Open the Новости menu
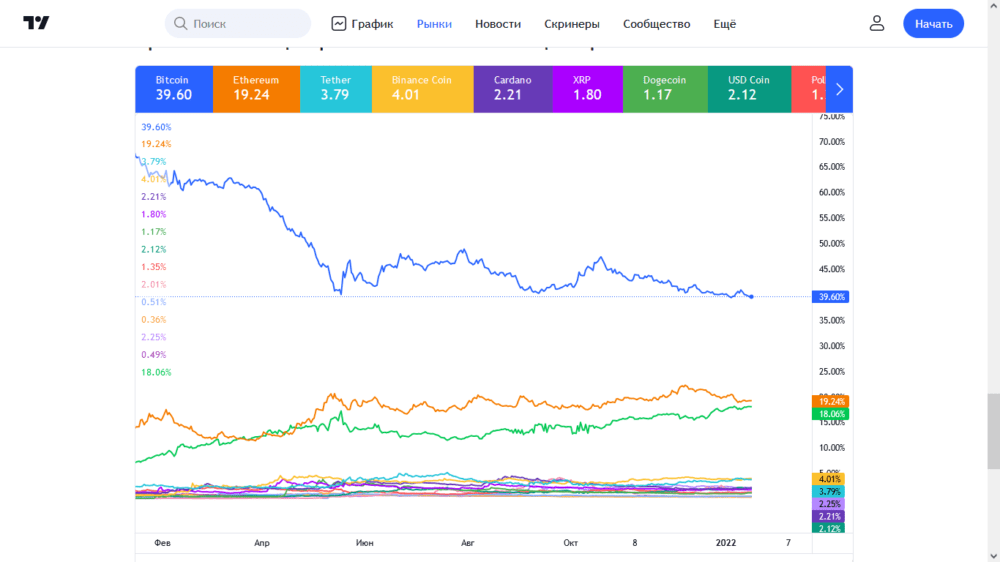Screen dimensions: 1000x562 pyautogui.click(x=498, y=23)
